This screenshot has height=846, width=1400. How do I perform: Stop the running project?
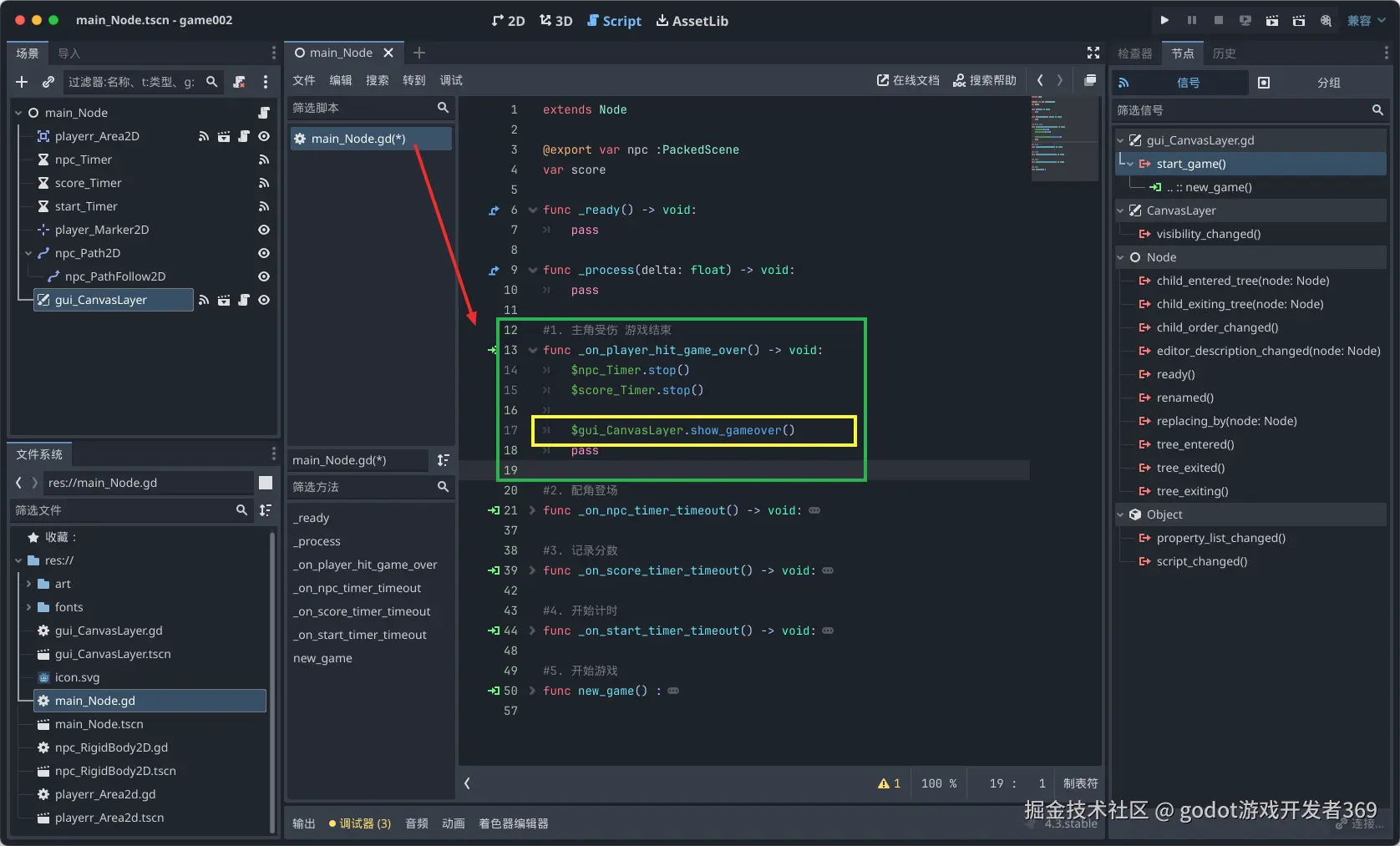point(1219,20)
